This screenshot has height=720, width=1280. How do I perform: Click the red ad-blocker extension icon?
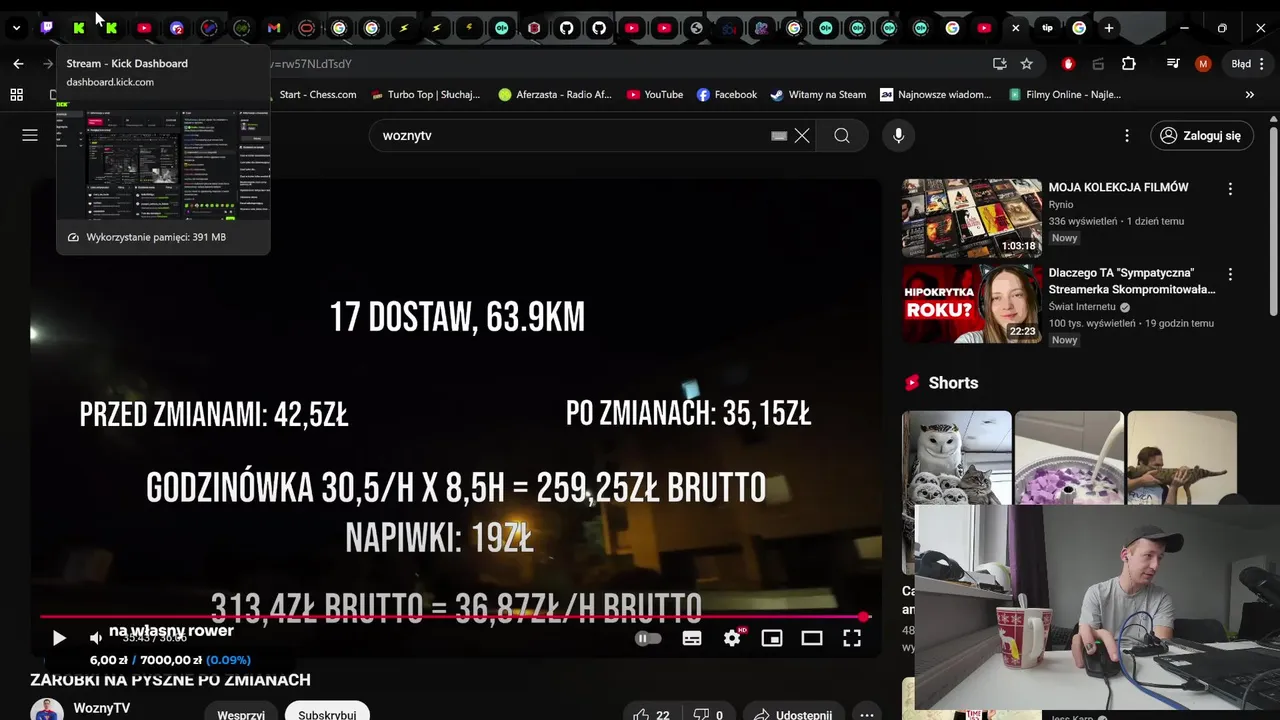tap(1068, 64)
